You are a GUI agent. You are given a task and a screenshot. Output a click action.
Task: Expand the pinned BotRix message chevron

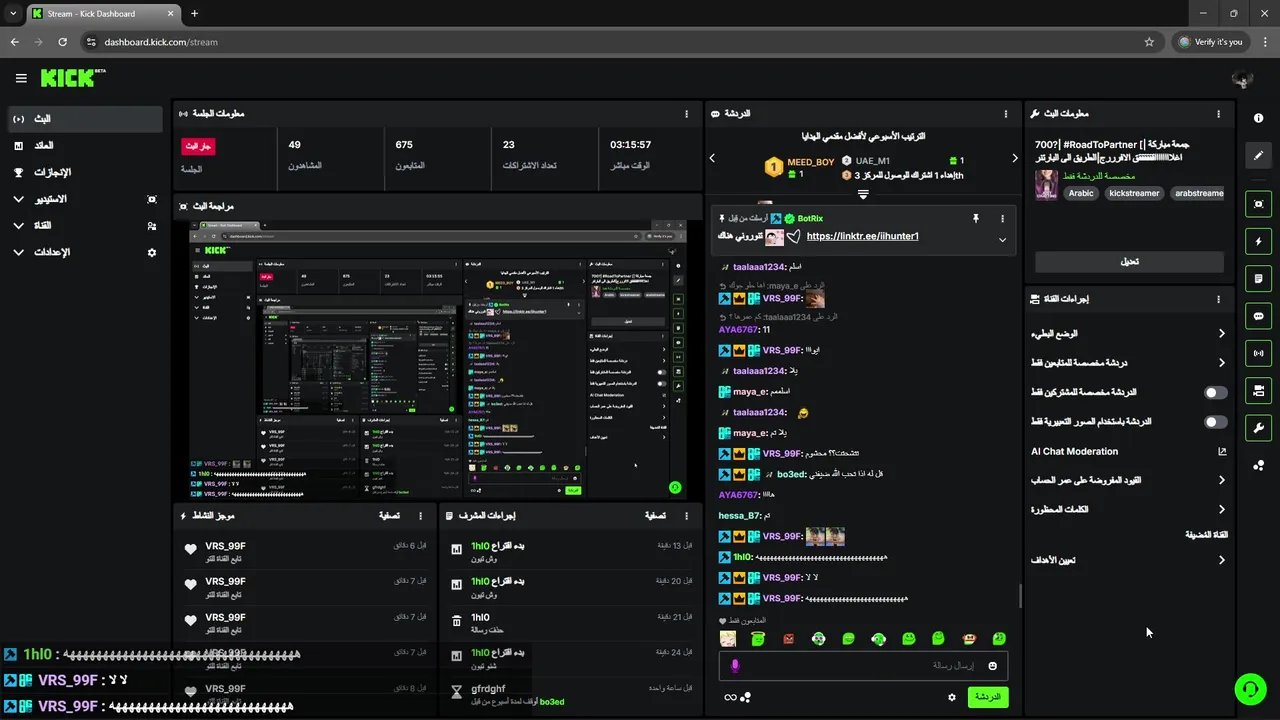pos(1002,240)
